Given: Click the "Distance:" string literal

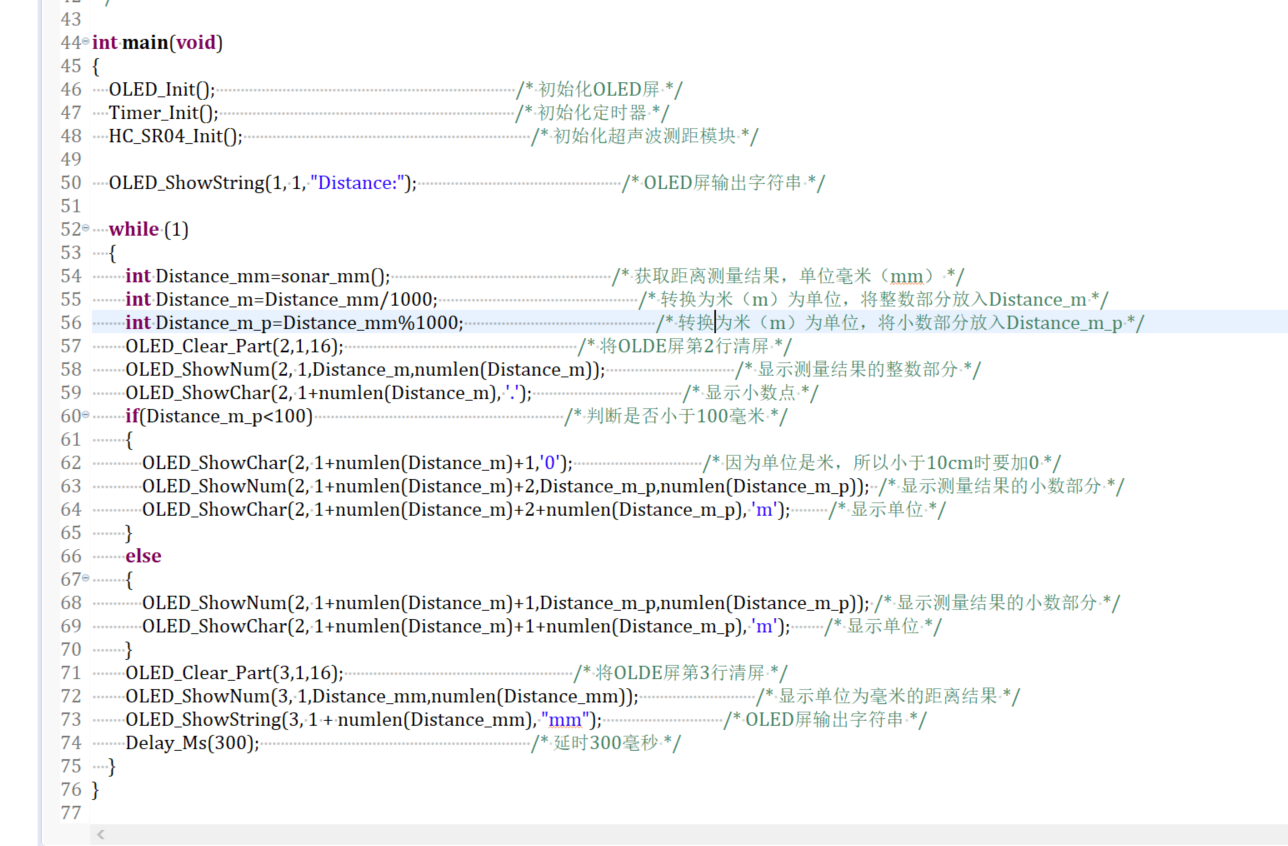Looking at the screenshot, I should coord(356,183).
